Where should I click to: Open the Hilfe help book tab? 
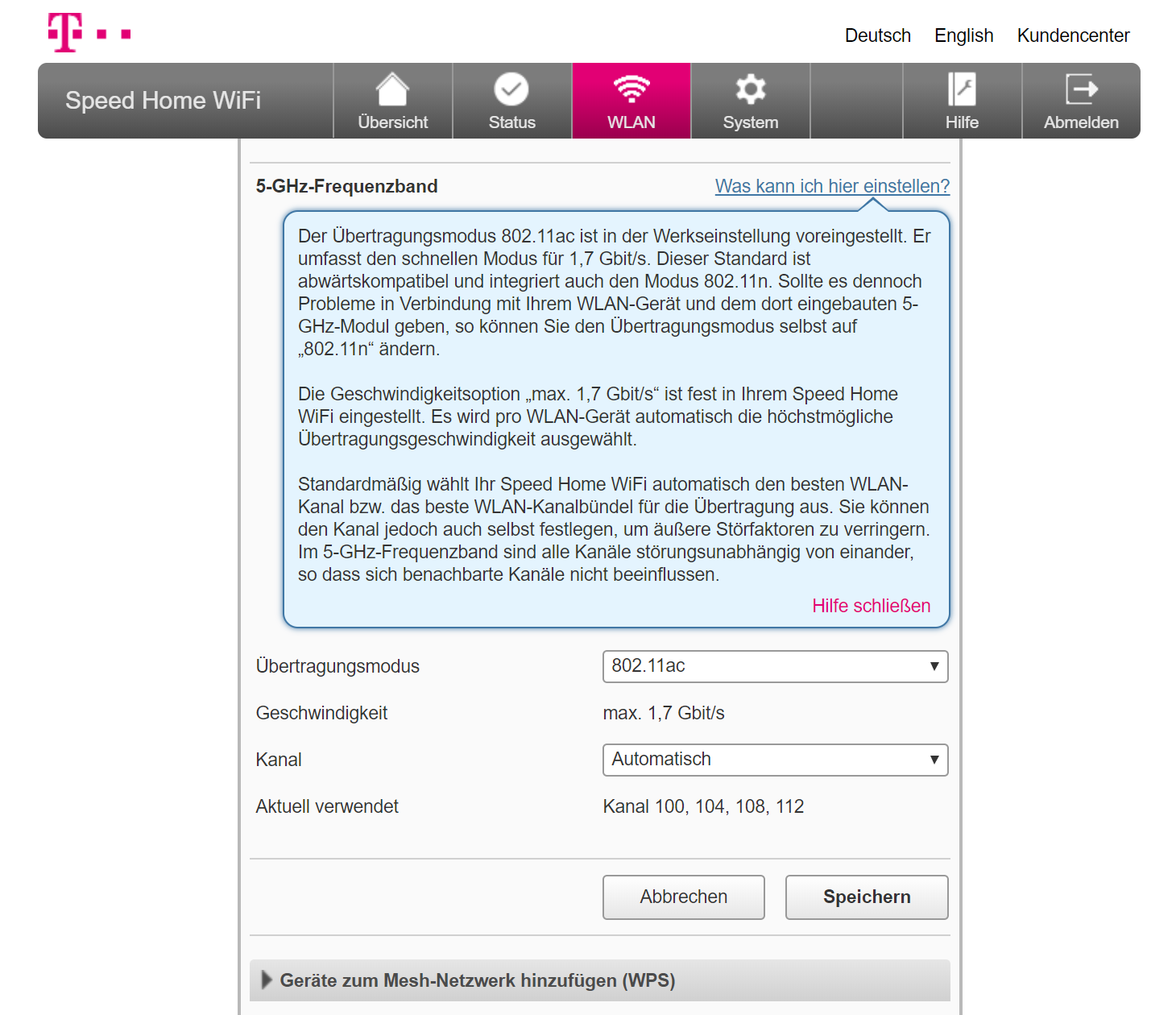coord(963,101)
